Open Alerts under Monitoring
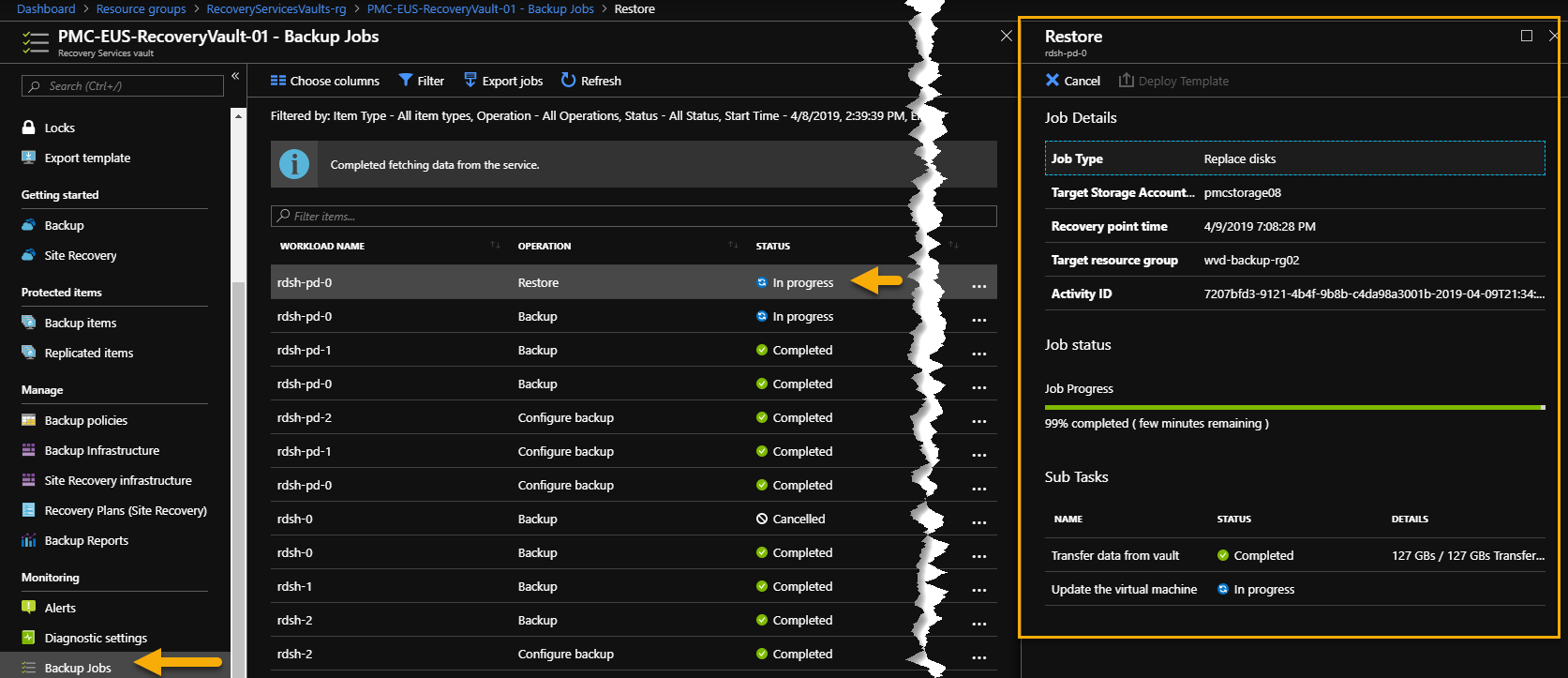1568x678 pixels. [x=60, y=608]
